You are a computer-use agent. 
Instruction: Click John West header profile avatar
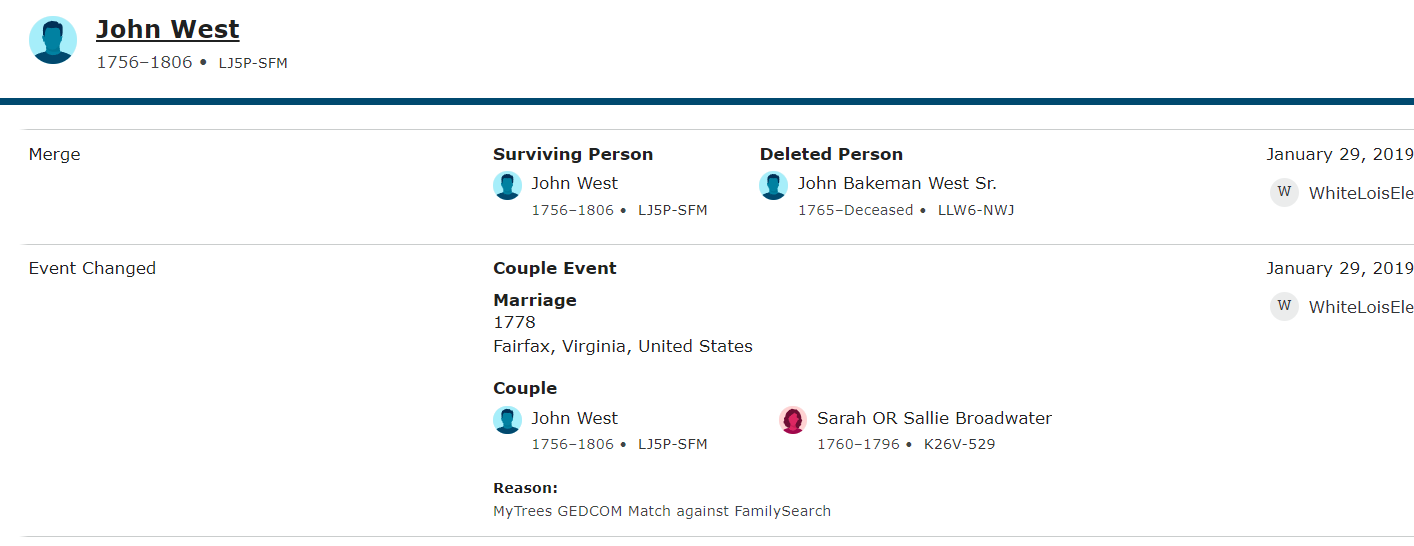point(53,40)
